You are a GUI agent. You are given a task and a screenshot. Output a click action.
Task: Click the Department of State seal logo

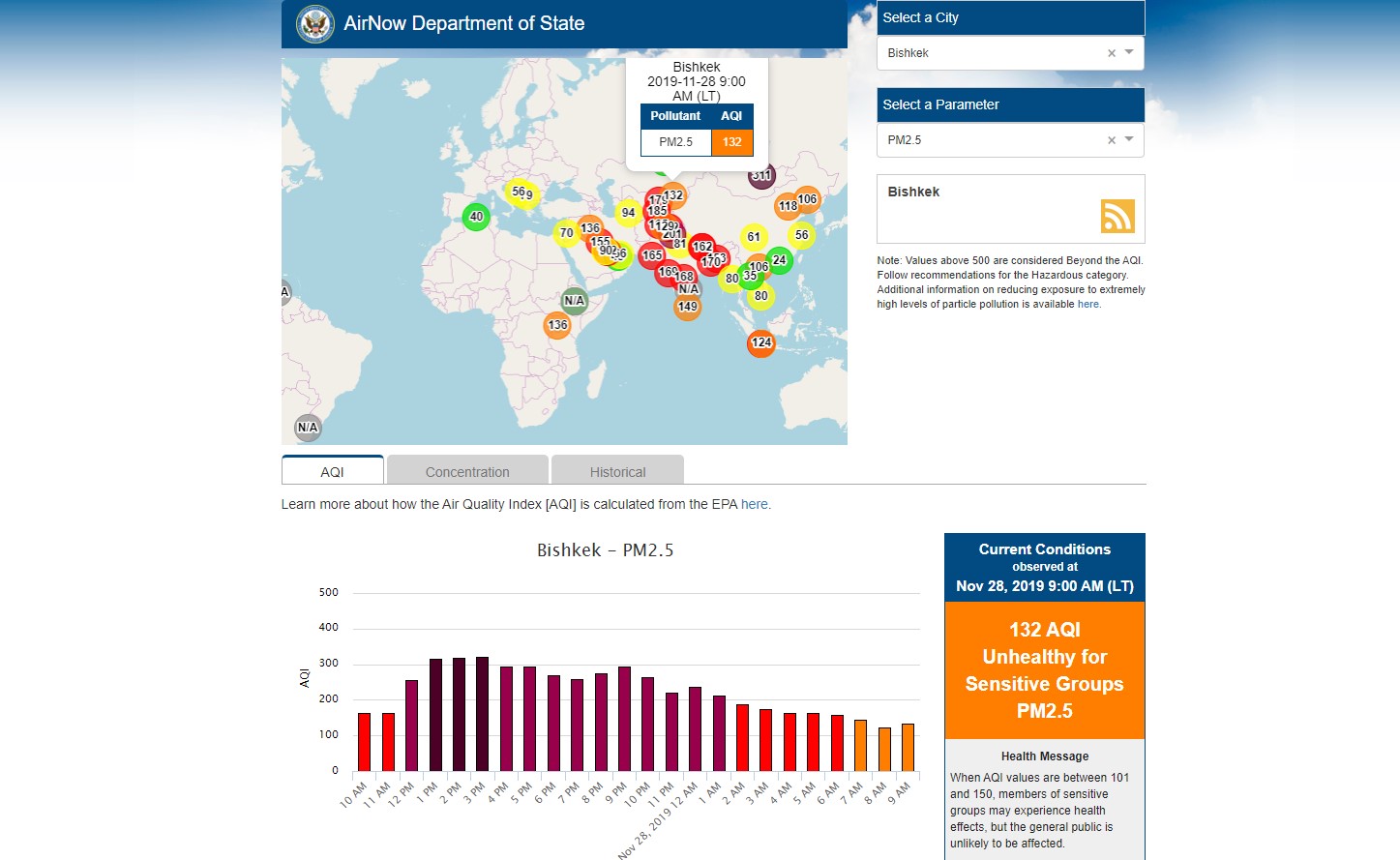(x=315, y=24)
